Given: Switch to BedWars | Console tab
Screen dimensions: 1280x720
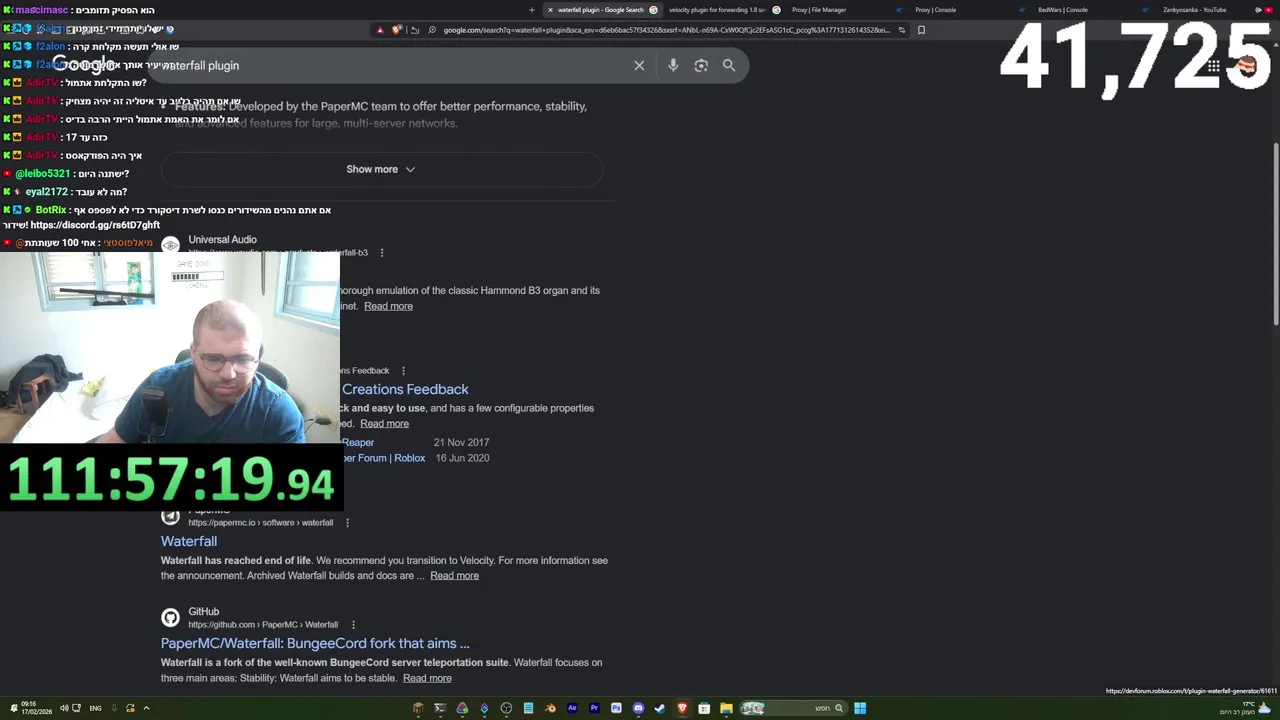Looking at the screenshot, I should 1062,10.
